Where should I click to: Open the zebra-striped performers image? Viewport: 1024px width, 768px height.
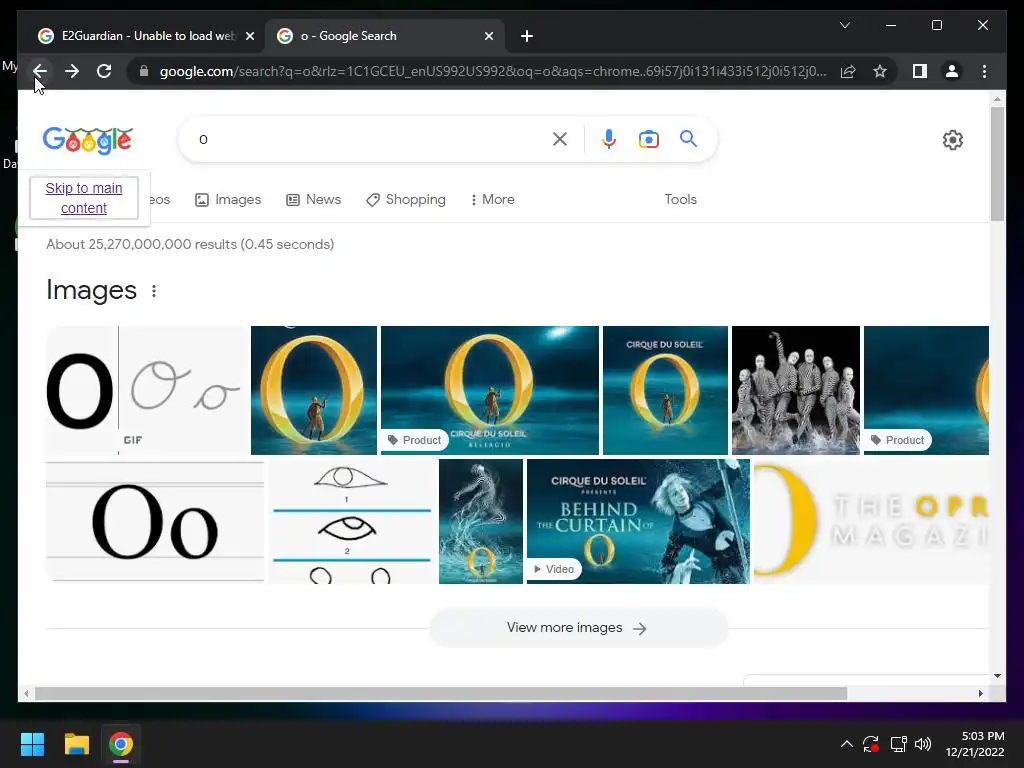795,390
